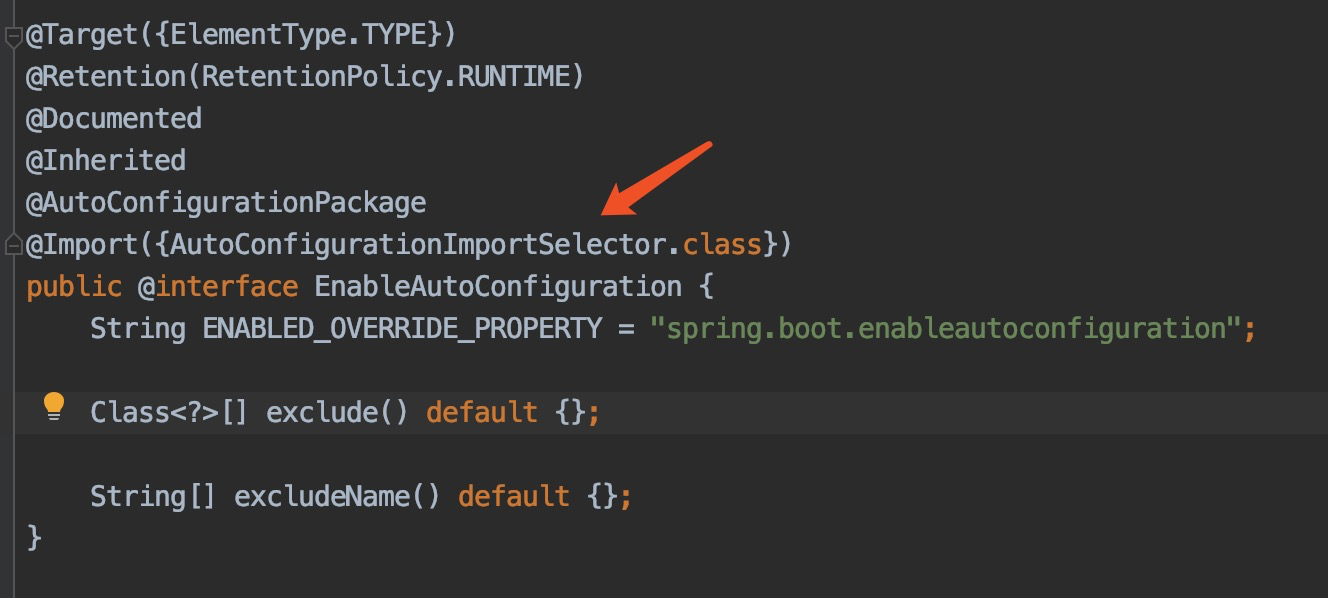The height and width of the screenshot is (598, 1328).
Task: Click the @Documented annotation
Action: (x=113, y=117)
